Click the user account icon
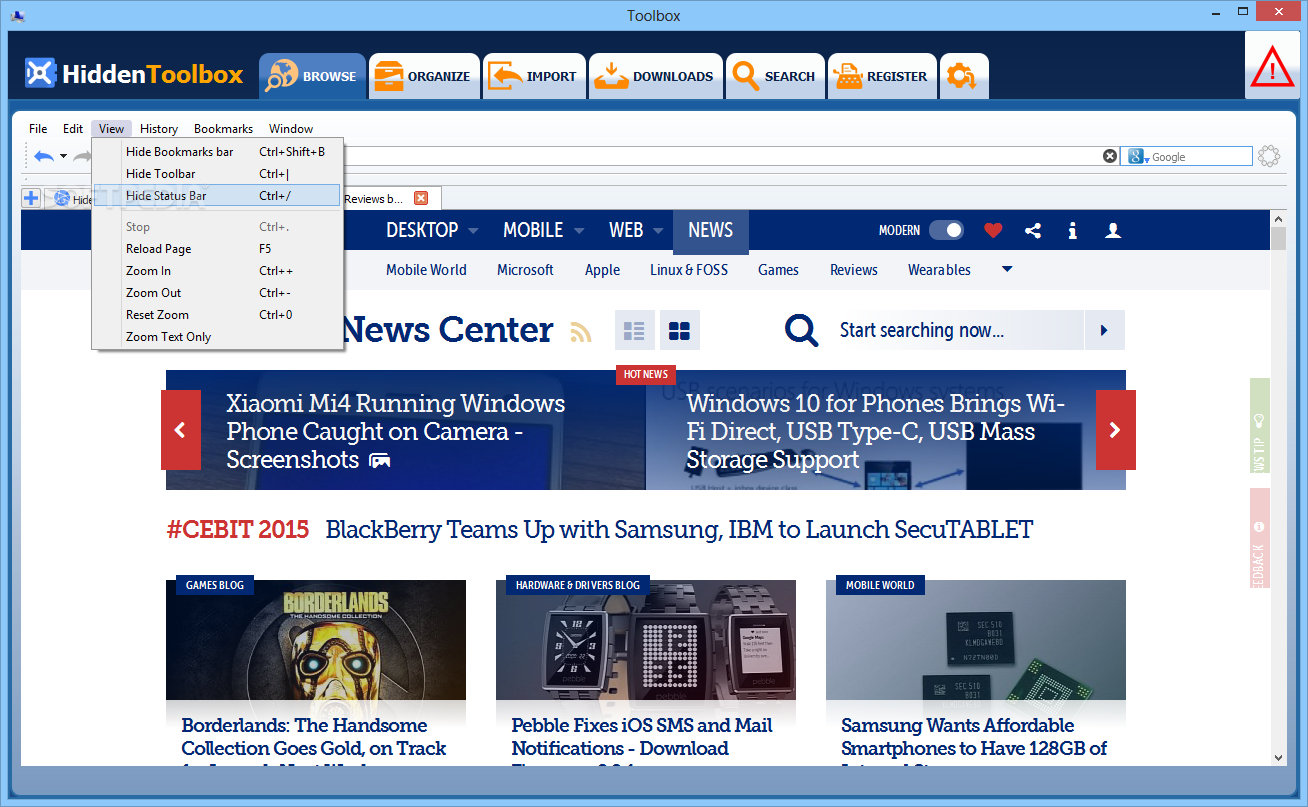 point(1112,230)
